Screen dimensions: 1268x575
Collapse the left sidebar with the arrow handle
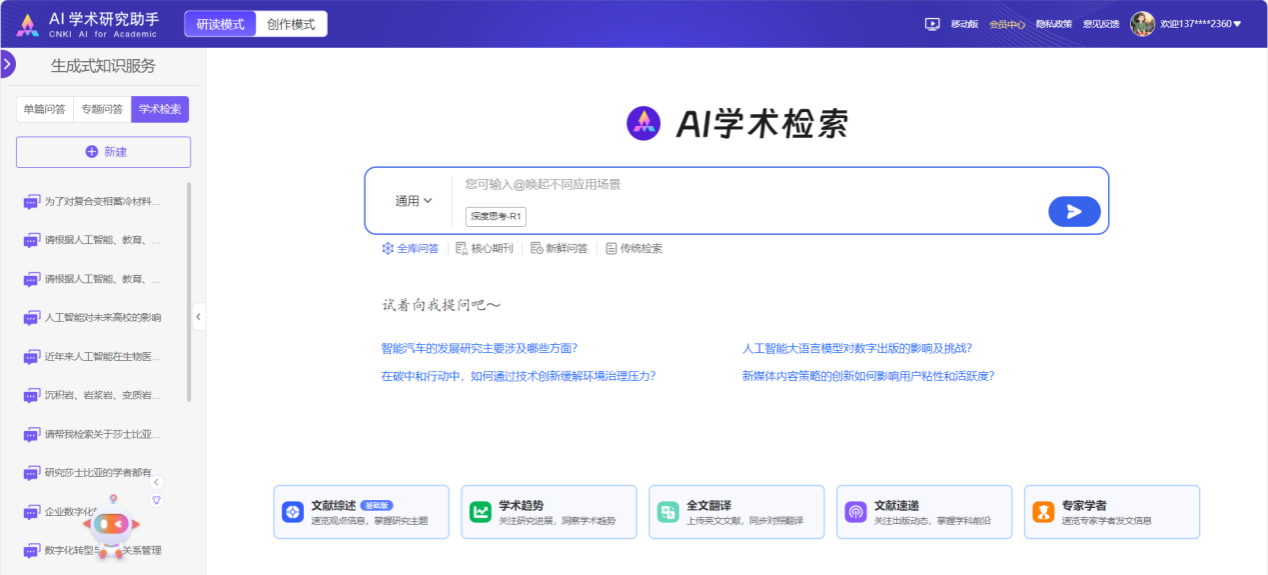(x=198, y=316)
